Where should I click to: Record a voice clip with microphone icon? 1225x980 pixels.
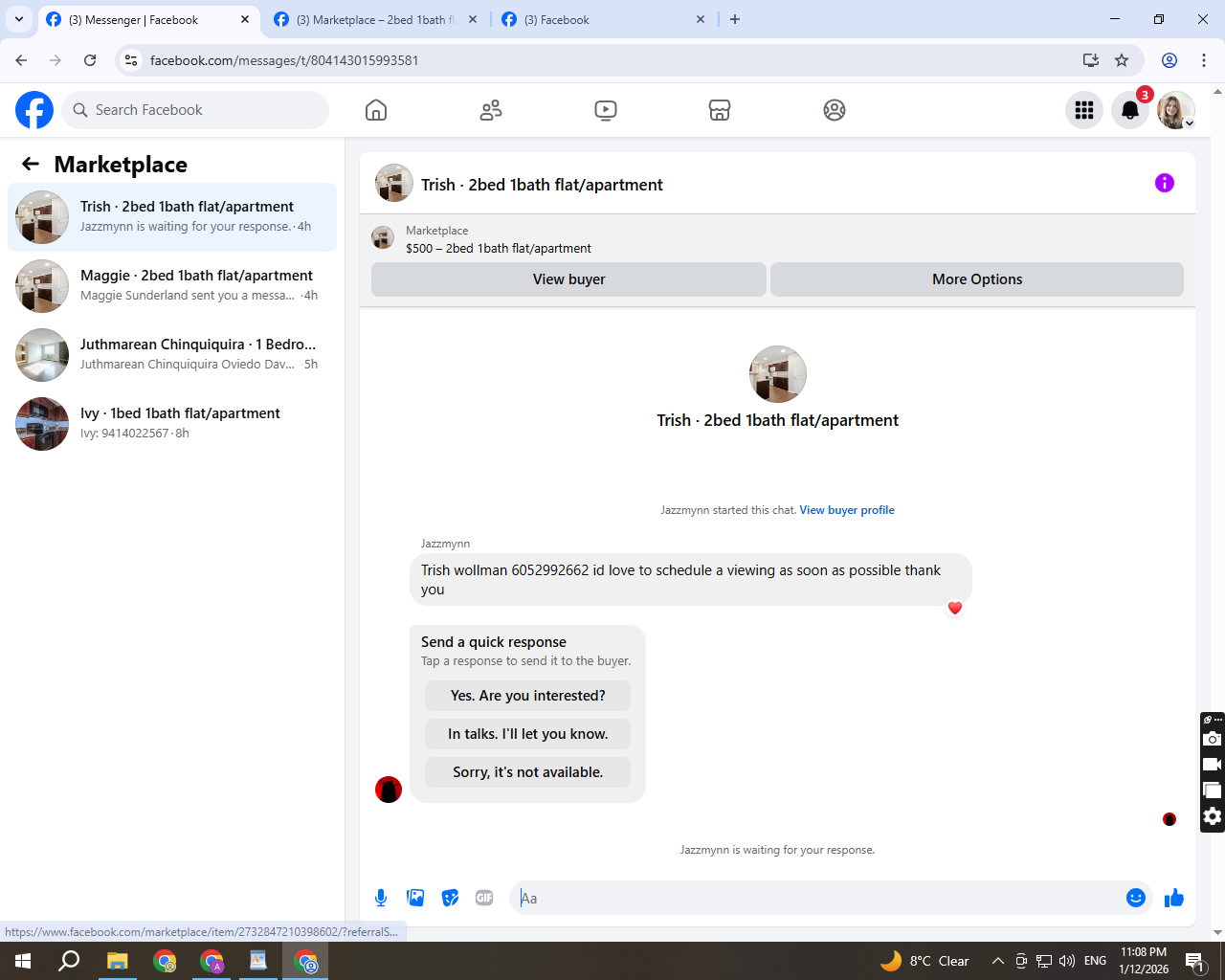click(381, 898)
